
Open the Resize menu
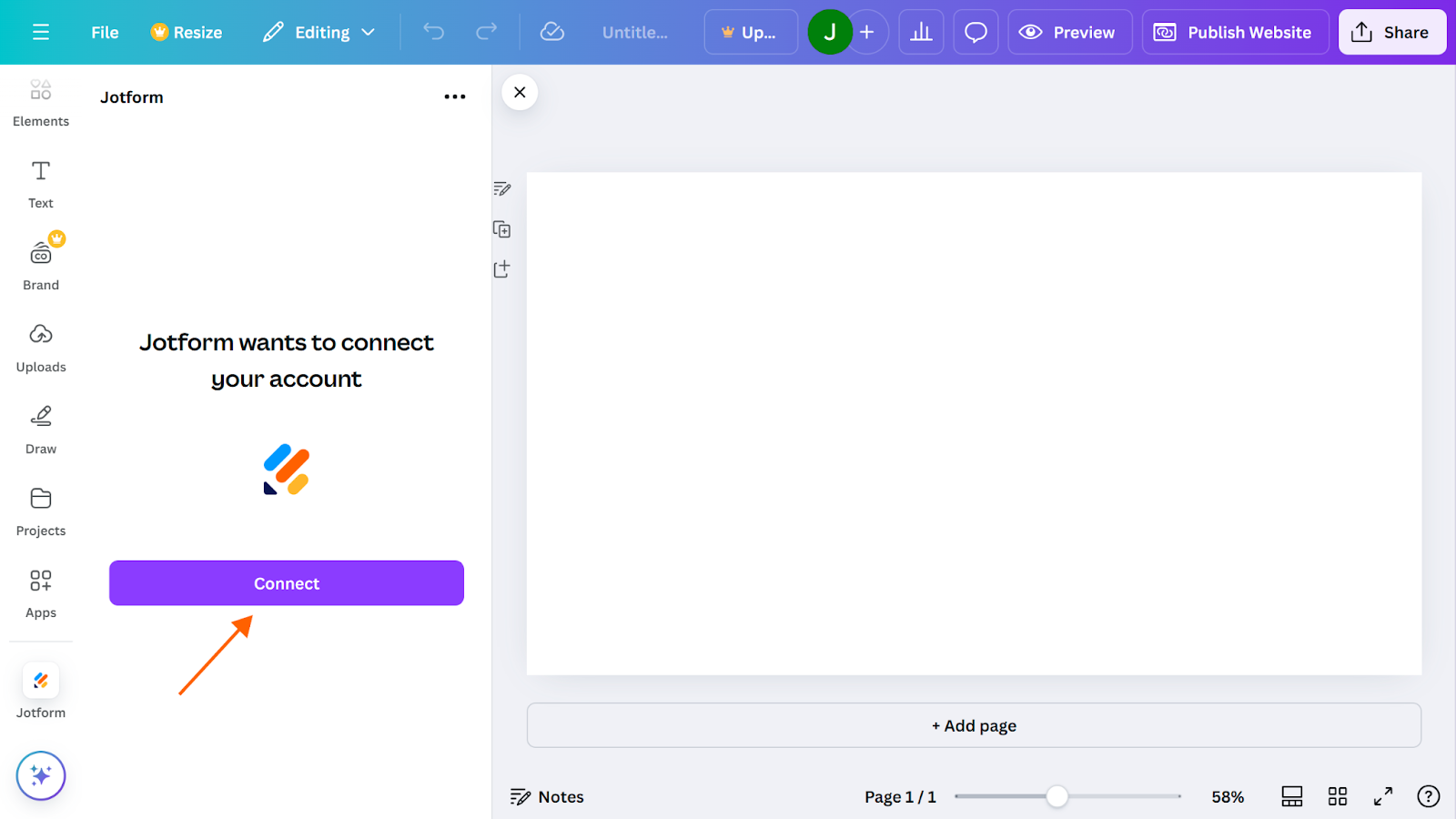[x=186, y=32]
